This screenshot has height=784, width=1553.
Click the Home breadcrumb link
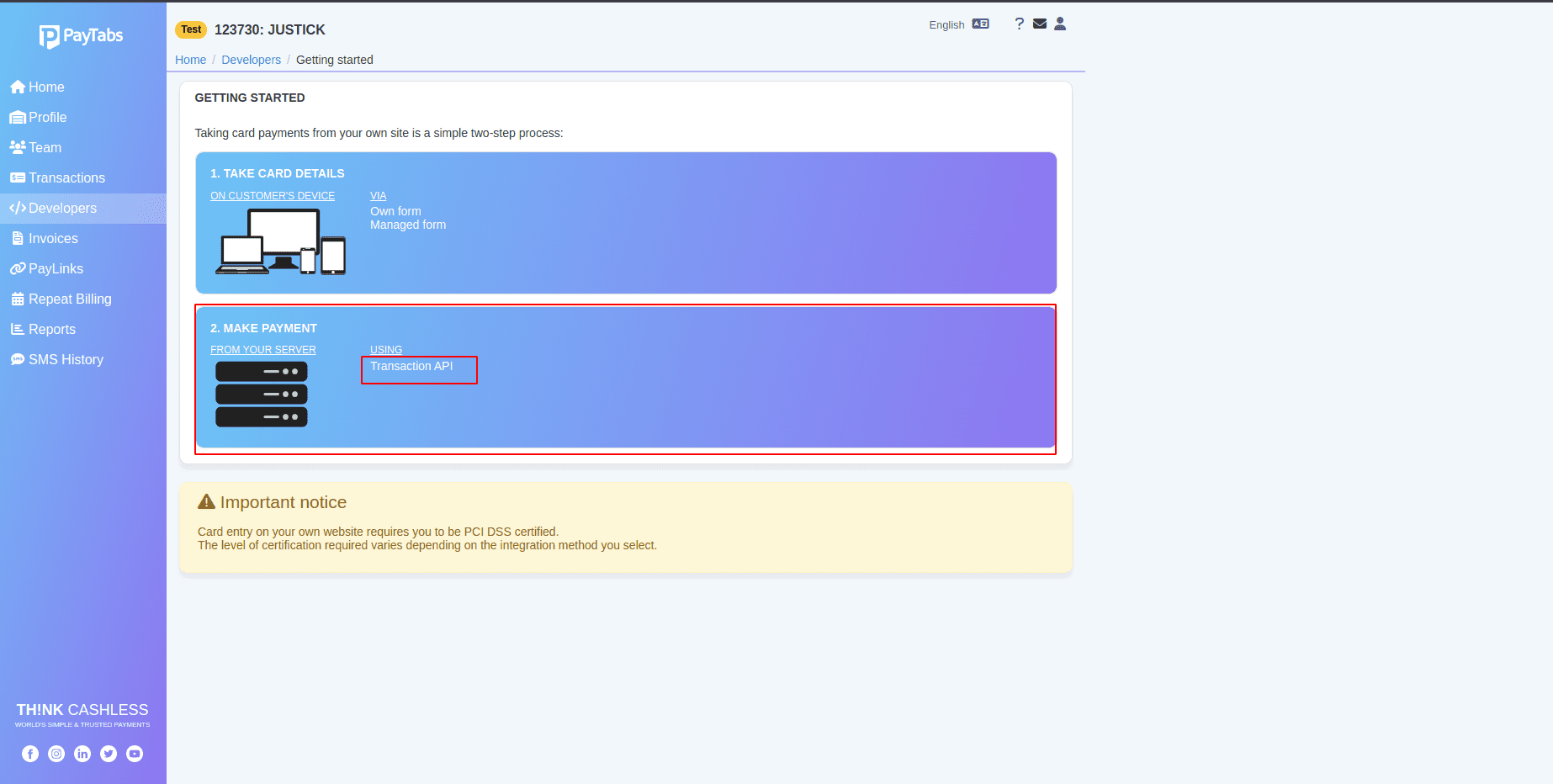click(x=190, y=60)
